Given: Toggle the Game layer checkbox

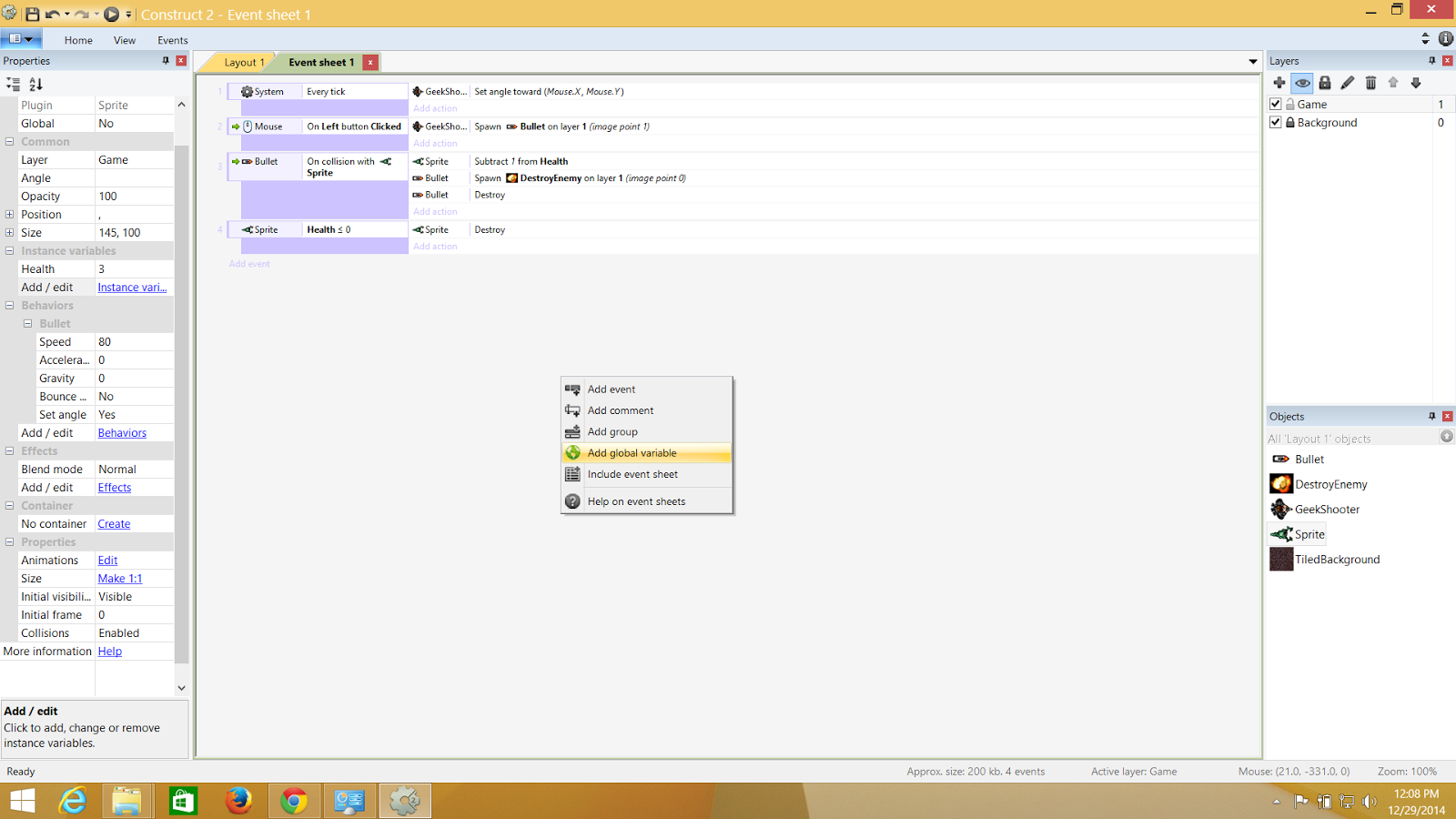Looking at the screenshot, I should [x=1276, y=105].
